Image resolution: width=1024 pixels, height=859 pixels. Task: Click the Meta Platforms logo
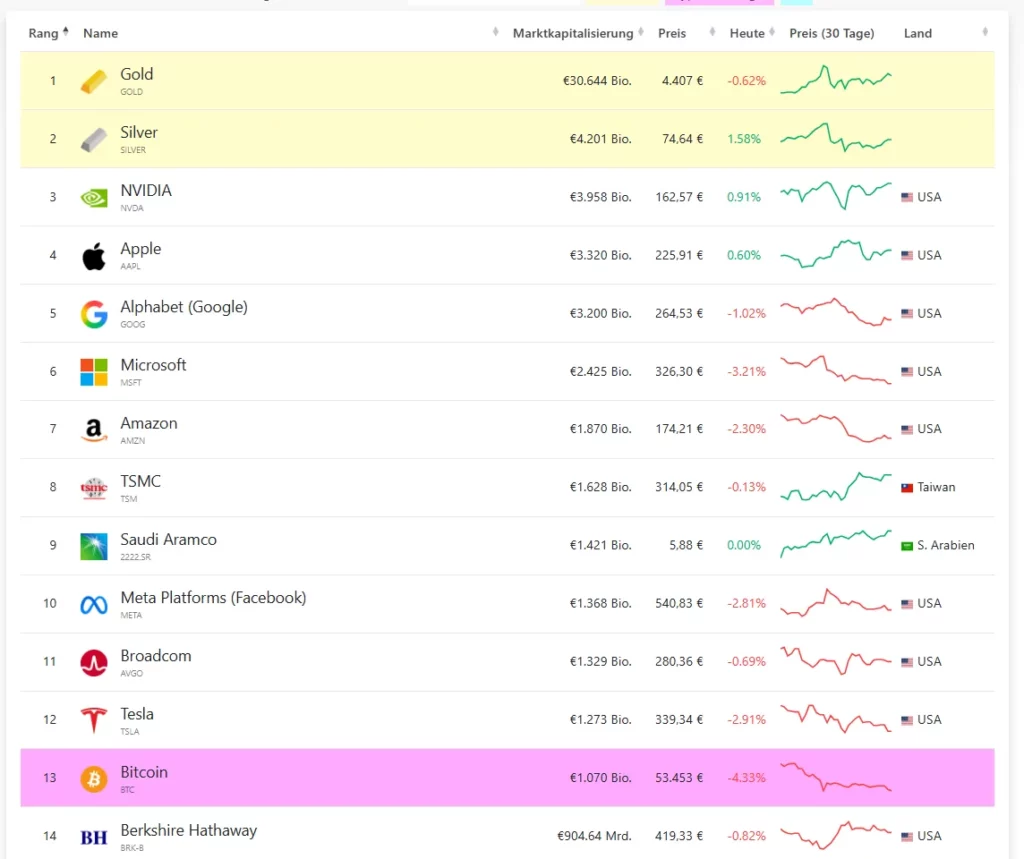coord(94,604)
